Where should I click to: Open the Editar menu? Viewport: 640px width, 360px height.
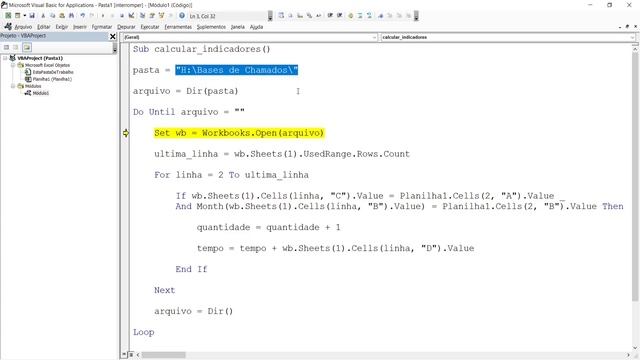tap(43, 27)
